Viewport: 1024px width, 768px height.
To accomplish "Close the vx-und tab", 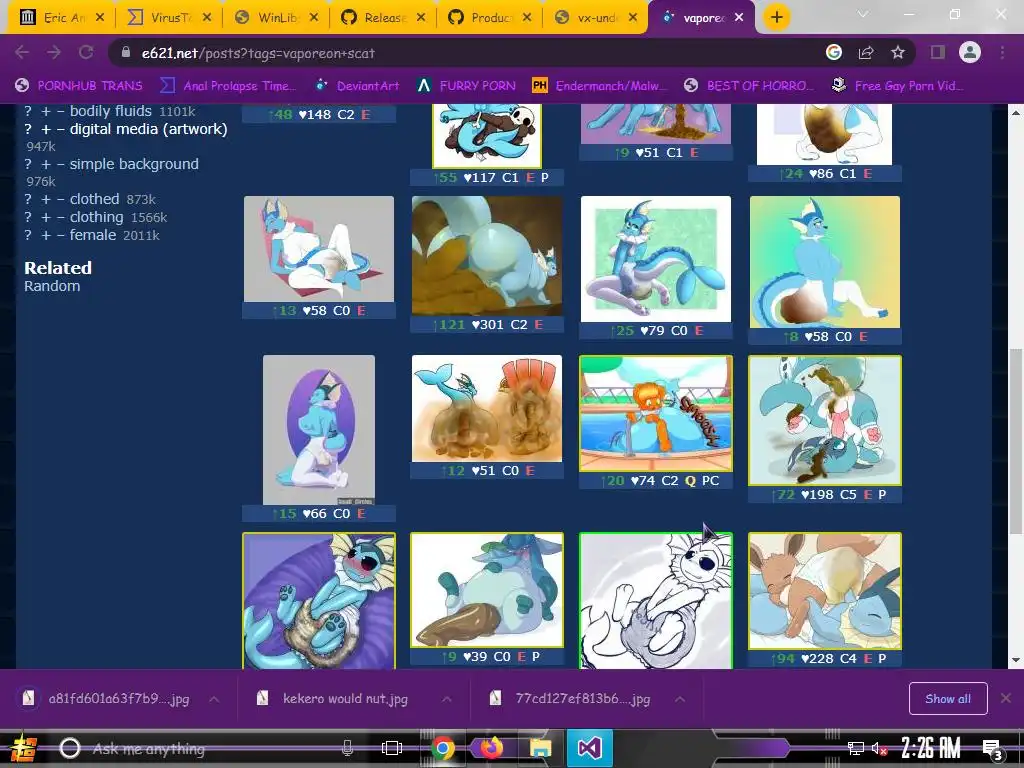I will (633, 18).
